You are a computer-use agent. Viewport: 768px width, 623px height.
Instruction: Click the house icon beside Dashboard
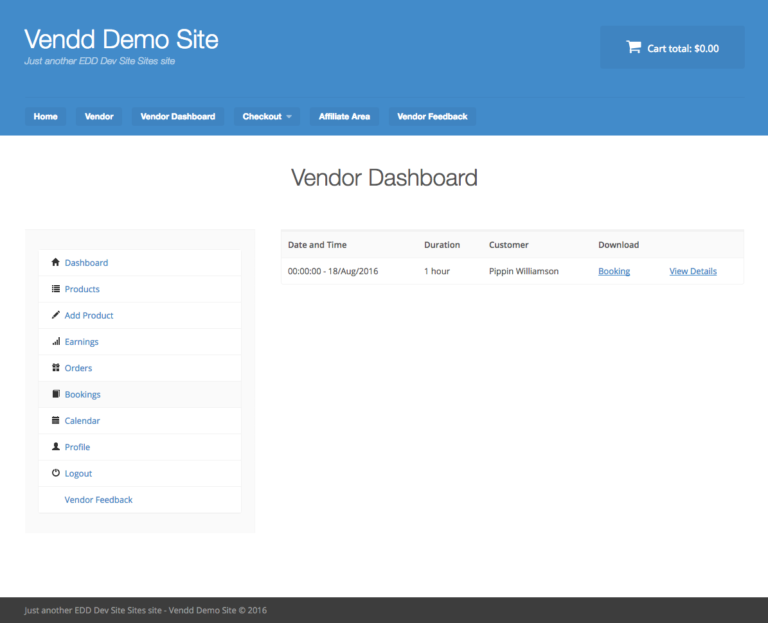(x=55, y=262)
